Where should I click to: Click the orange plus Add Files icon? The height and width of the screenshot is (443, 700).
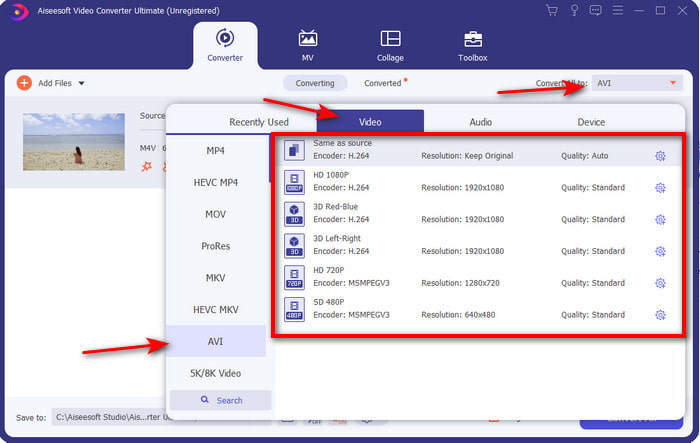(x=24, y=83)
